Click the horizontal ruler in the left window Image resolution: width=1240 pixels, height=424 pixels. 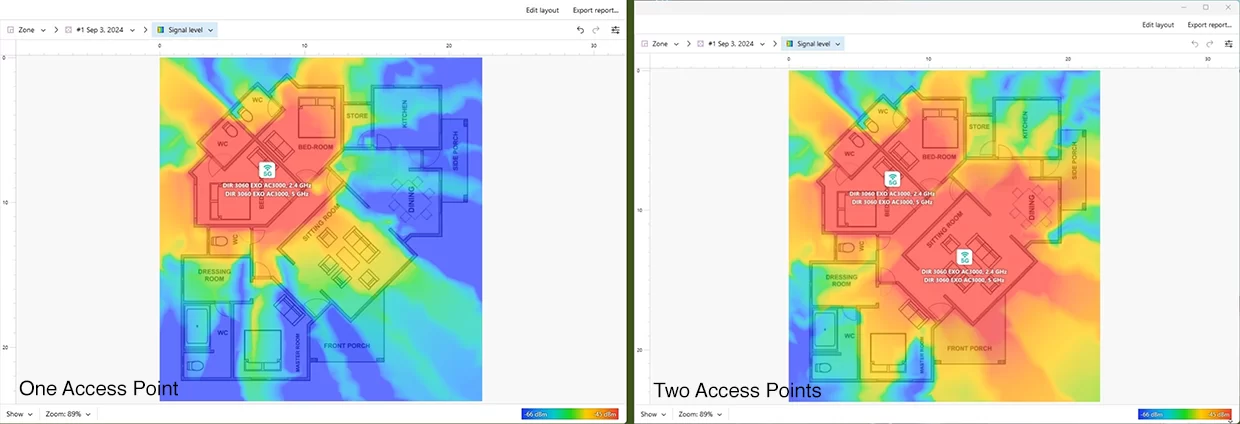(320, 47)
